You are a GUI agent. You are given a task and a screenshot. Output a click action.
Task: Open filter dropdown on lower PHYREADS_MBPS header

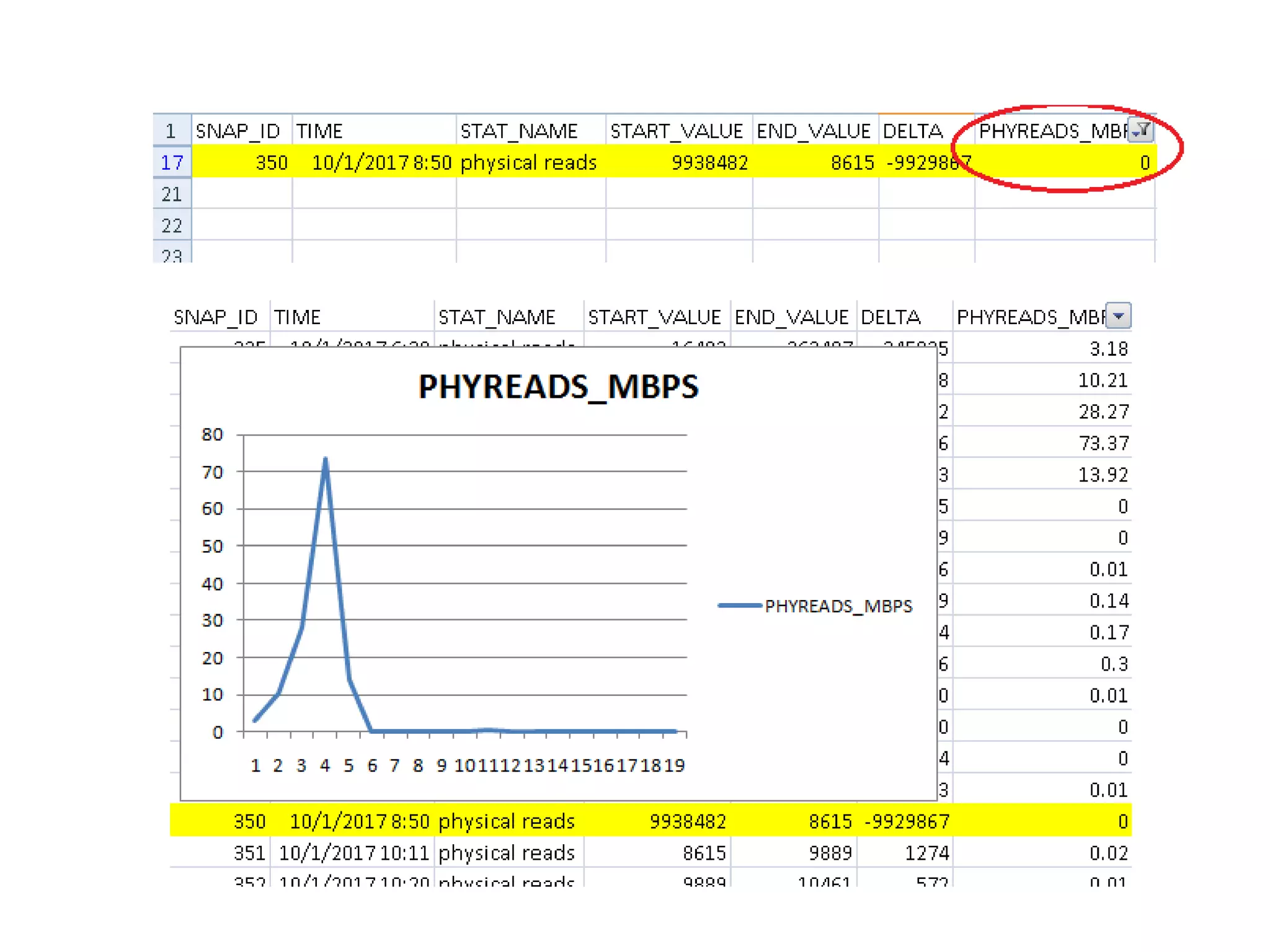(1118, 315)
